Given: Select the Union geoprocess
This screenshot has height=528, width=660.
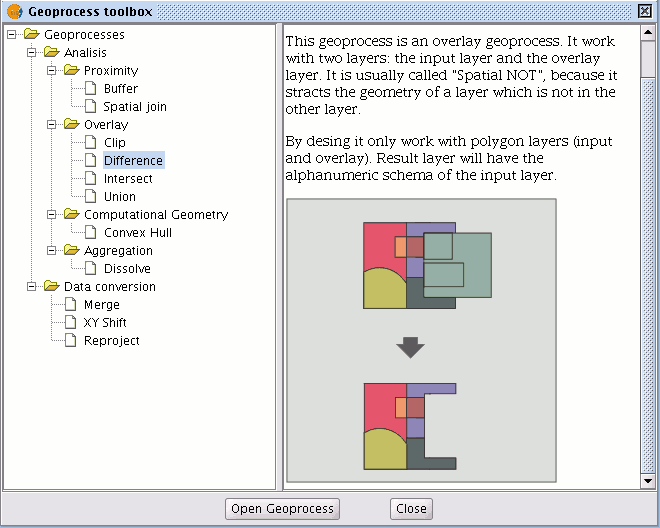Looking at the screenshot, I should click(x=120, y=197).
